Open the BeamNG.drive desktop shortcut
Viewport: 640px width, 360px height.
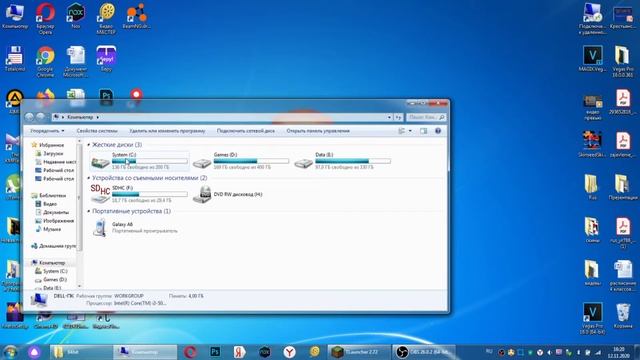coord(136,16)
